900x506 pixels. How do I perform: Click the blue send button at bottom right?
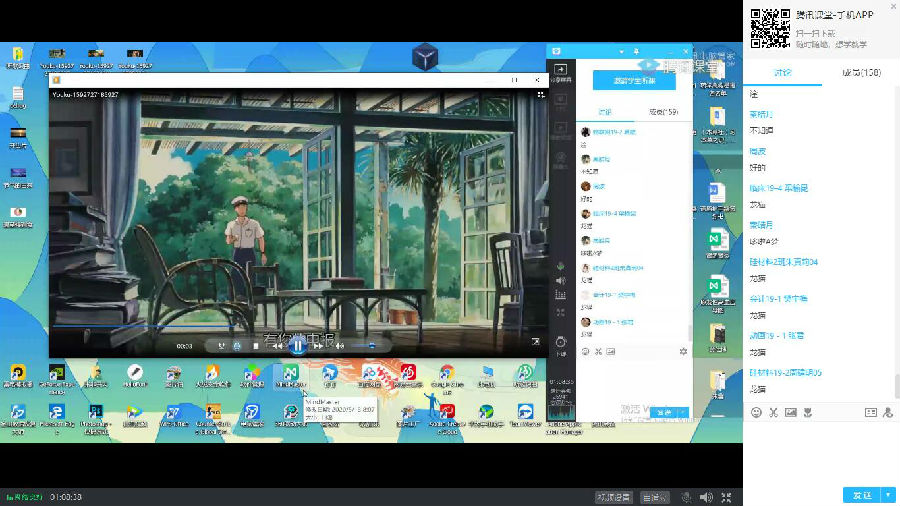862,495
